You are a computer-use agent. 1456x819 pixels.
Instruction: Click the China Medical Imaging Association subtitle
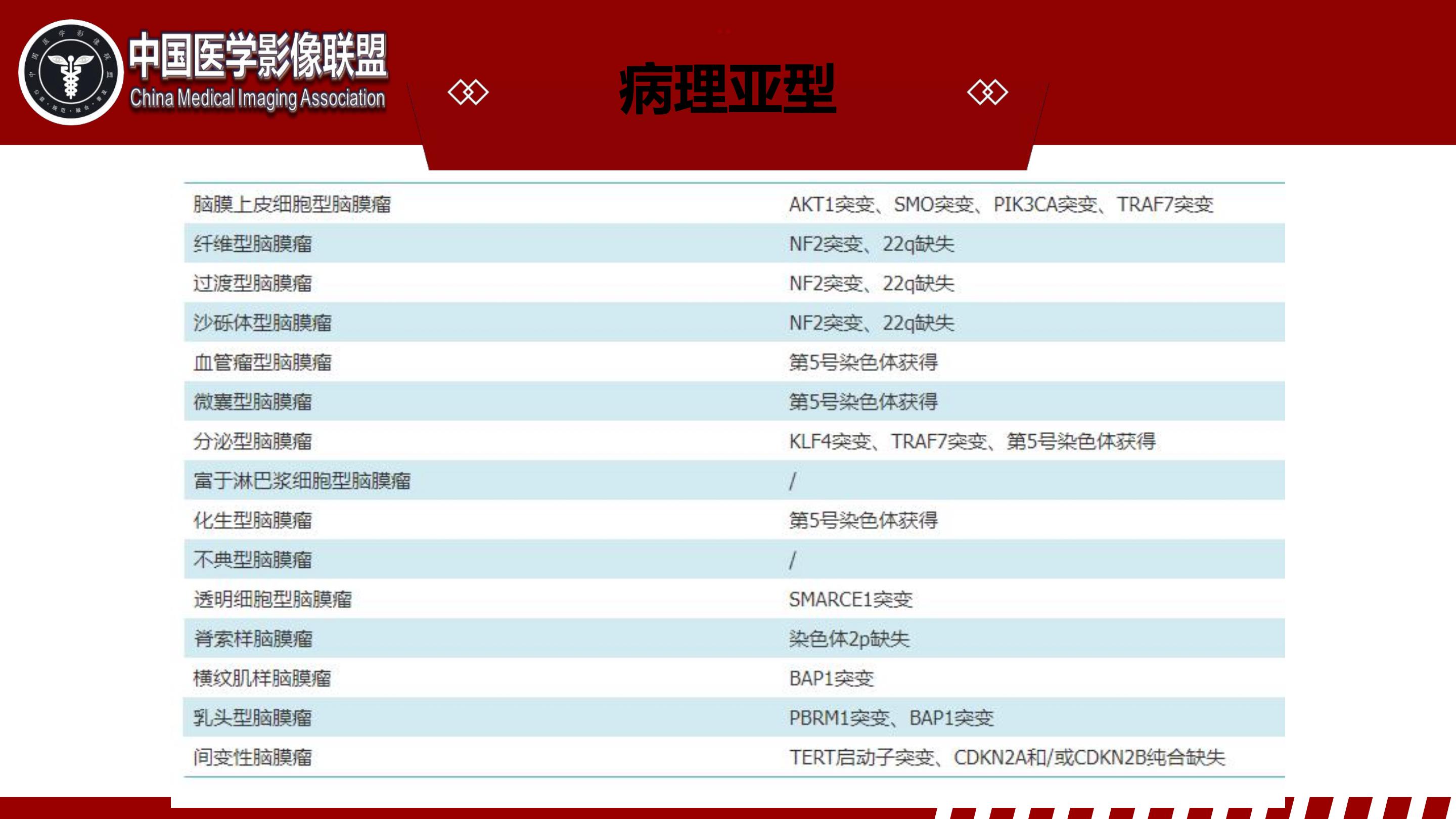click(x=258, y=99)
